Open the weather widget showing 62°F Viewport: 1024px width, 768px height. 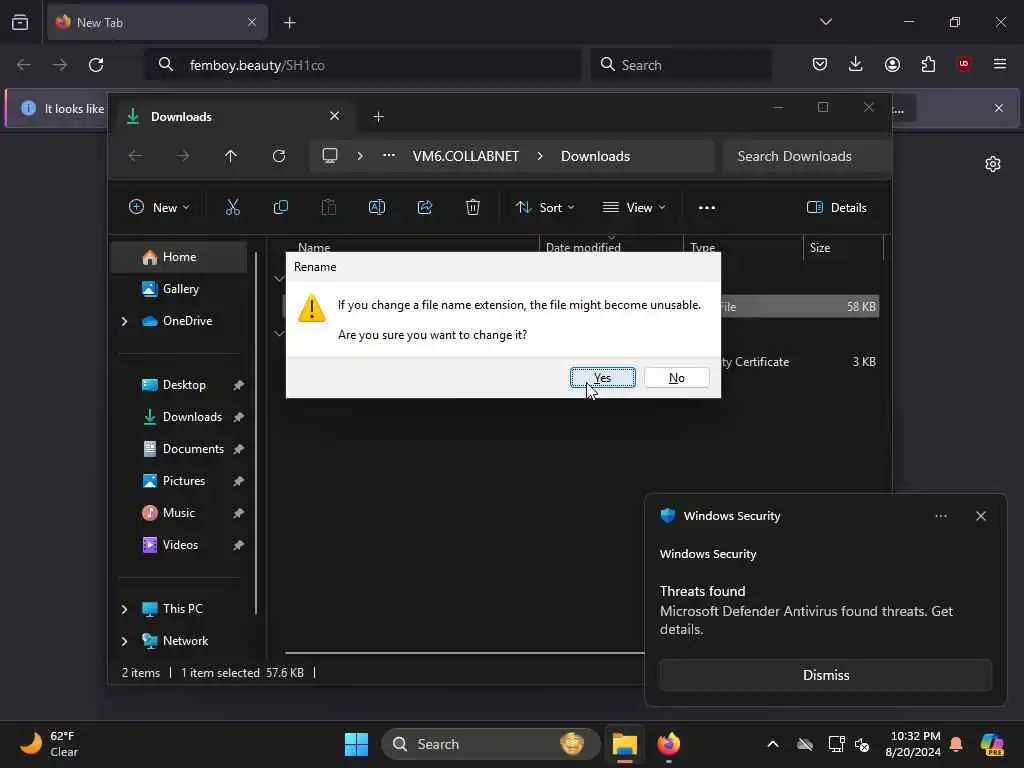(x=48, y=744)
